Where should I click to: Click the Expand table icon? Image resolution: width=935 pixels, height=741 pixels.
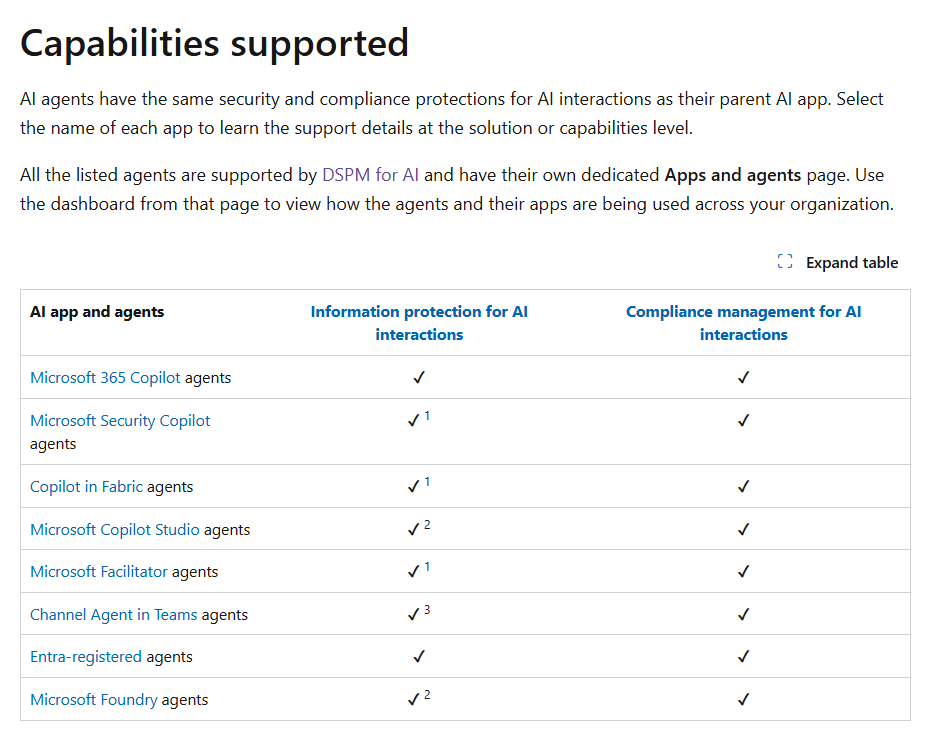pos(785,262)
